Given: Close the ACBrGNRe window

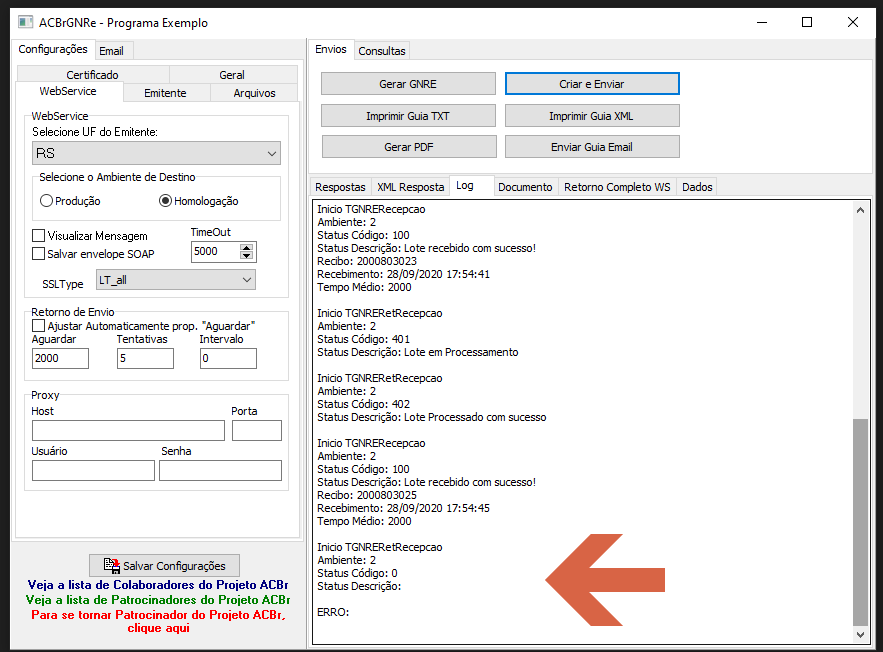Looking at the screenshot, I should click(853, 22).
